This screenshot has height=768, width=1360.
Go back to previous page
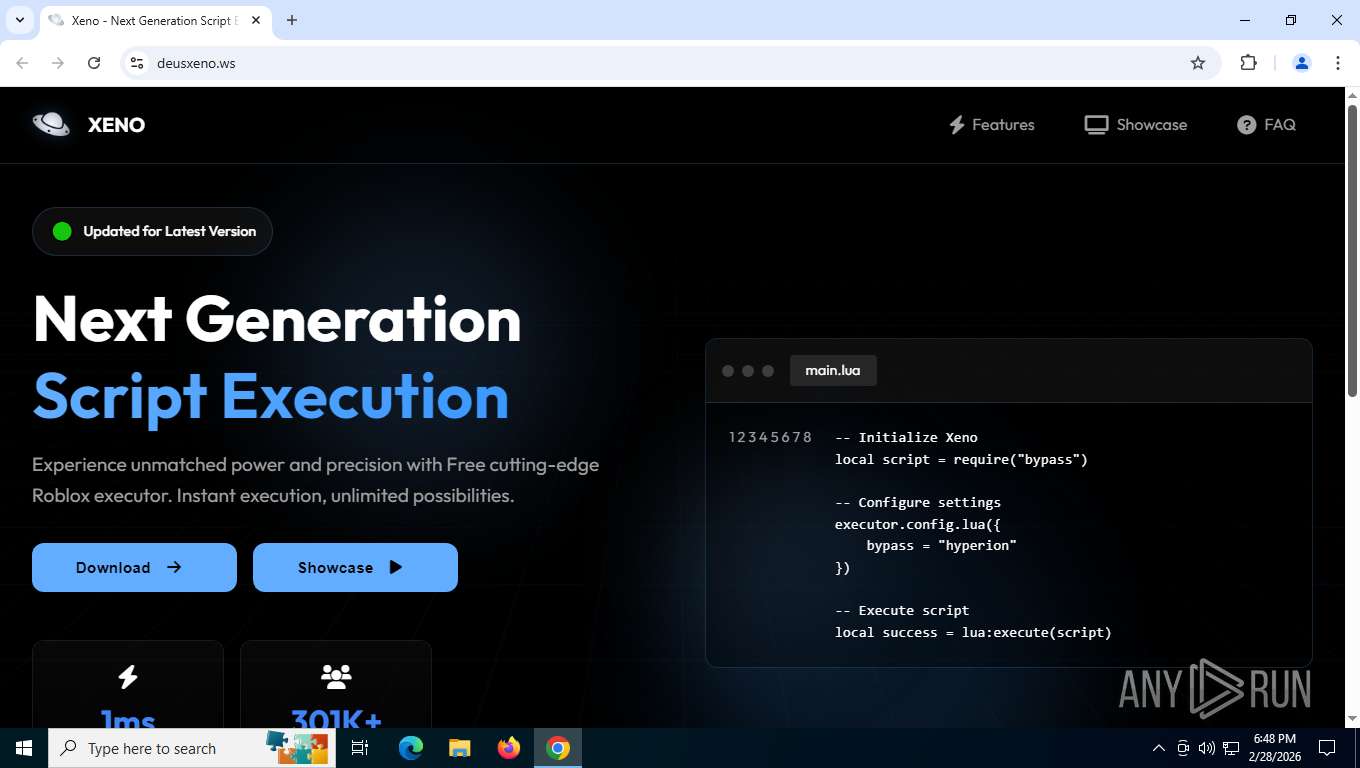point(22,63)
